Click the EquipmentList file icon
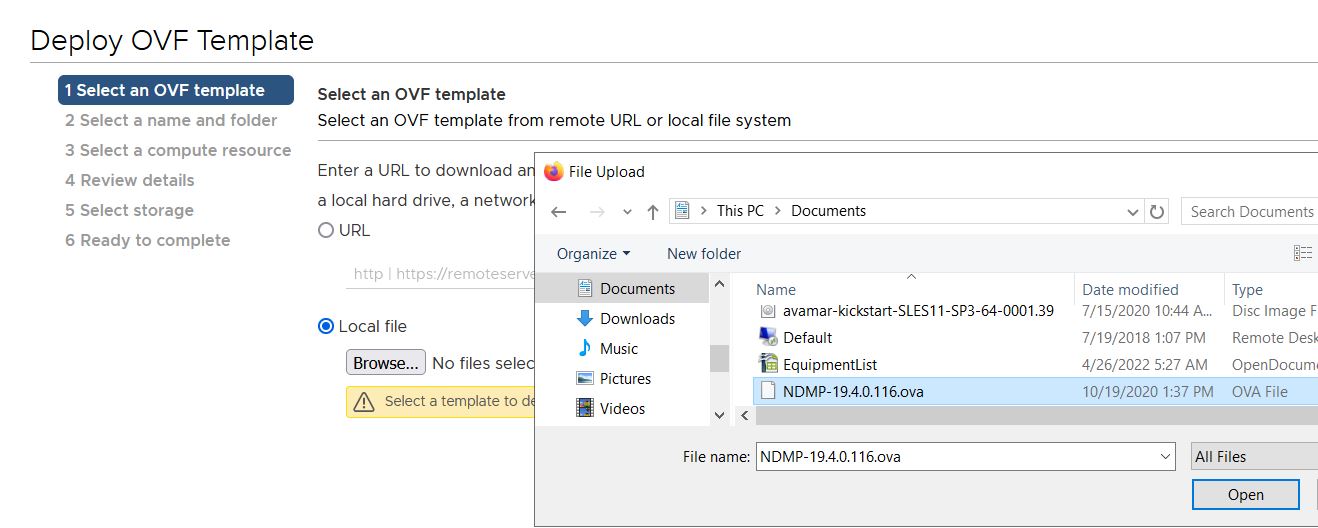 coord(768,365)
